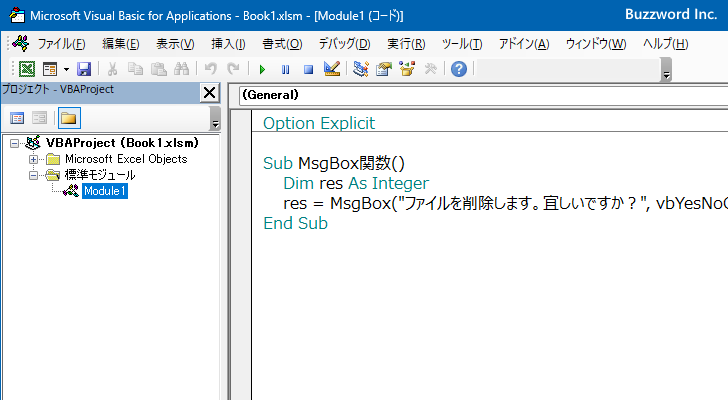Open the Properties Window toolbar icon
The width and height of the screenshot is (728, 400).
384,69
